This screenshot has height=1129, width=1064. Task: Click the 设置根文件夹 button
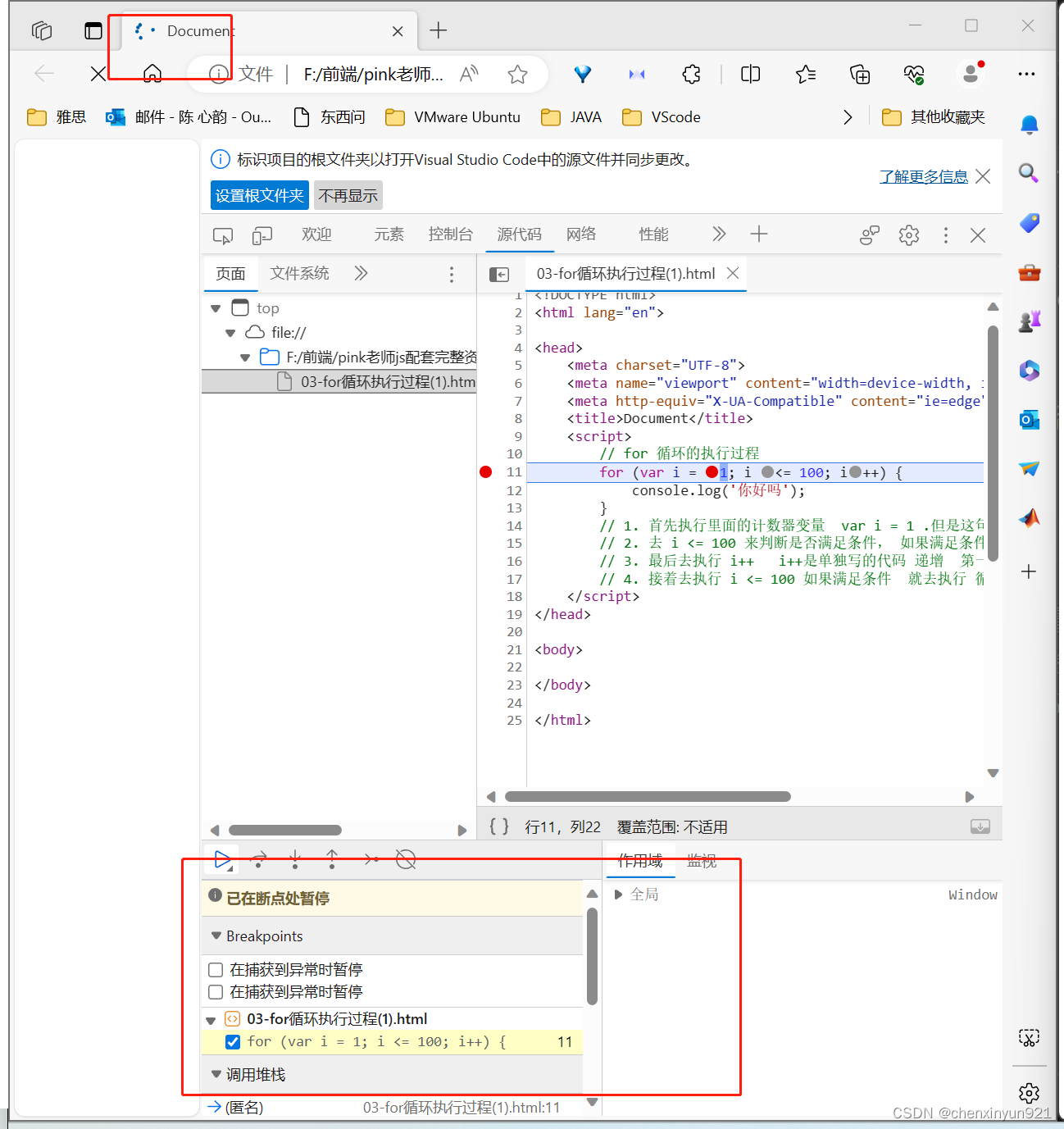tap(260, 196)
